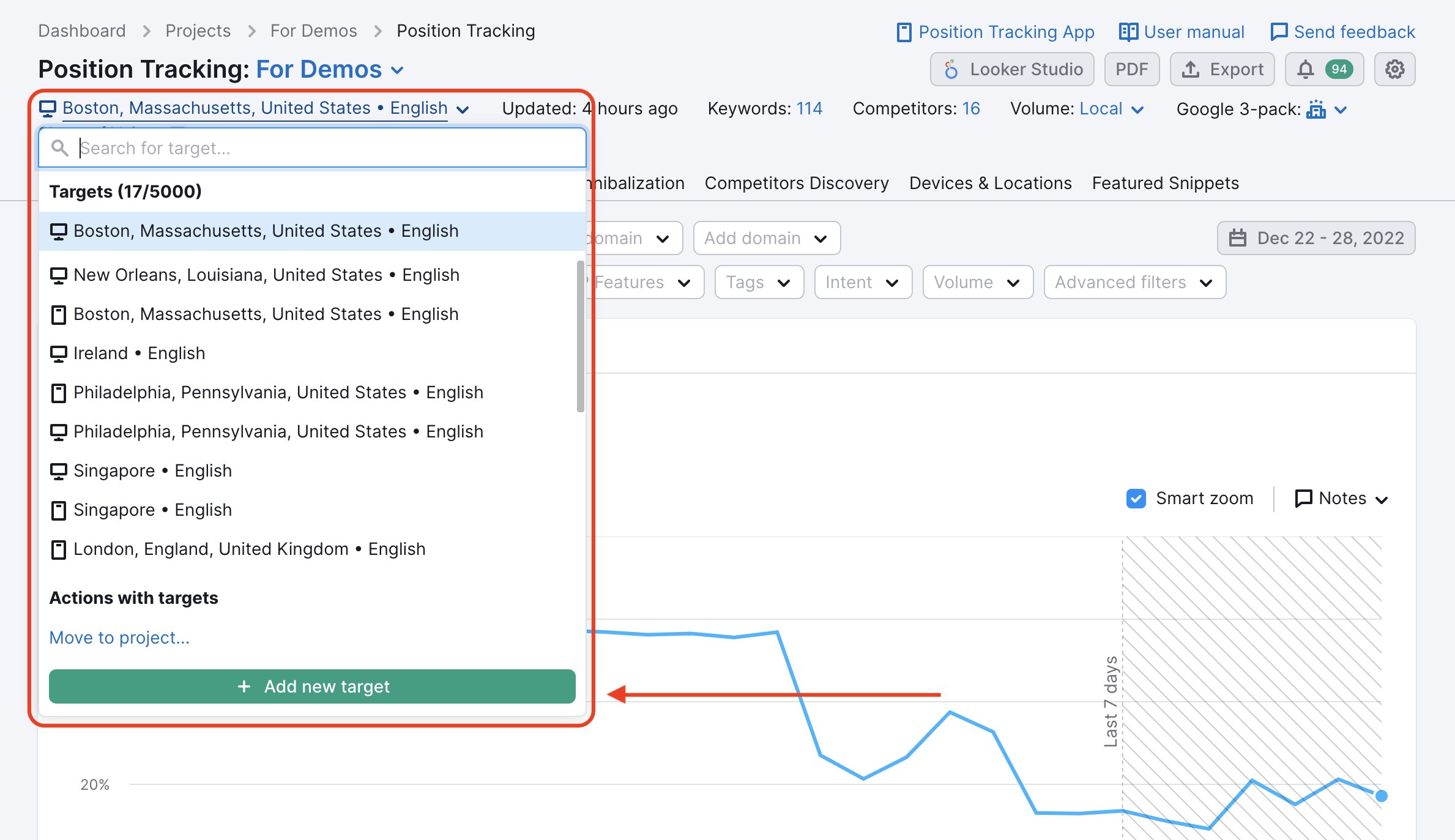
Task: Focus the Search for target field
Action: point(312,148)
